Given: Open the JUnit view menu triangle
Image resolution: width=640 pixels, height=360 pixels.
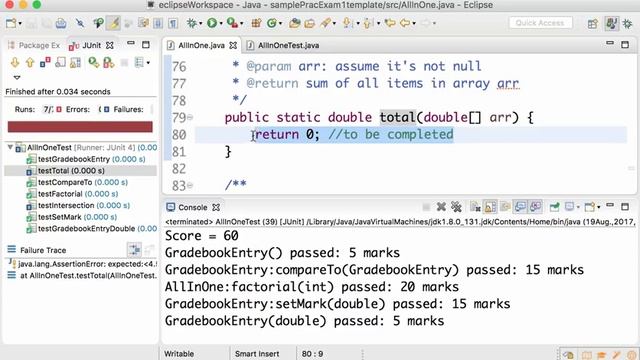Looking at the screenshot, I should (17, 77).
